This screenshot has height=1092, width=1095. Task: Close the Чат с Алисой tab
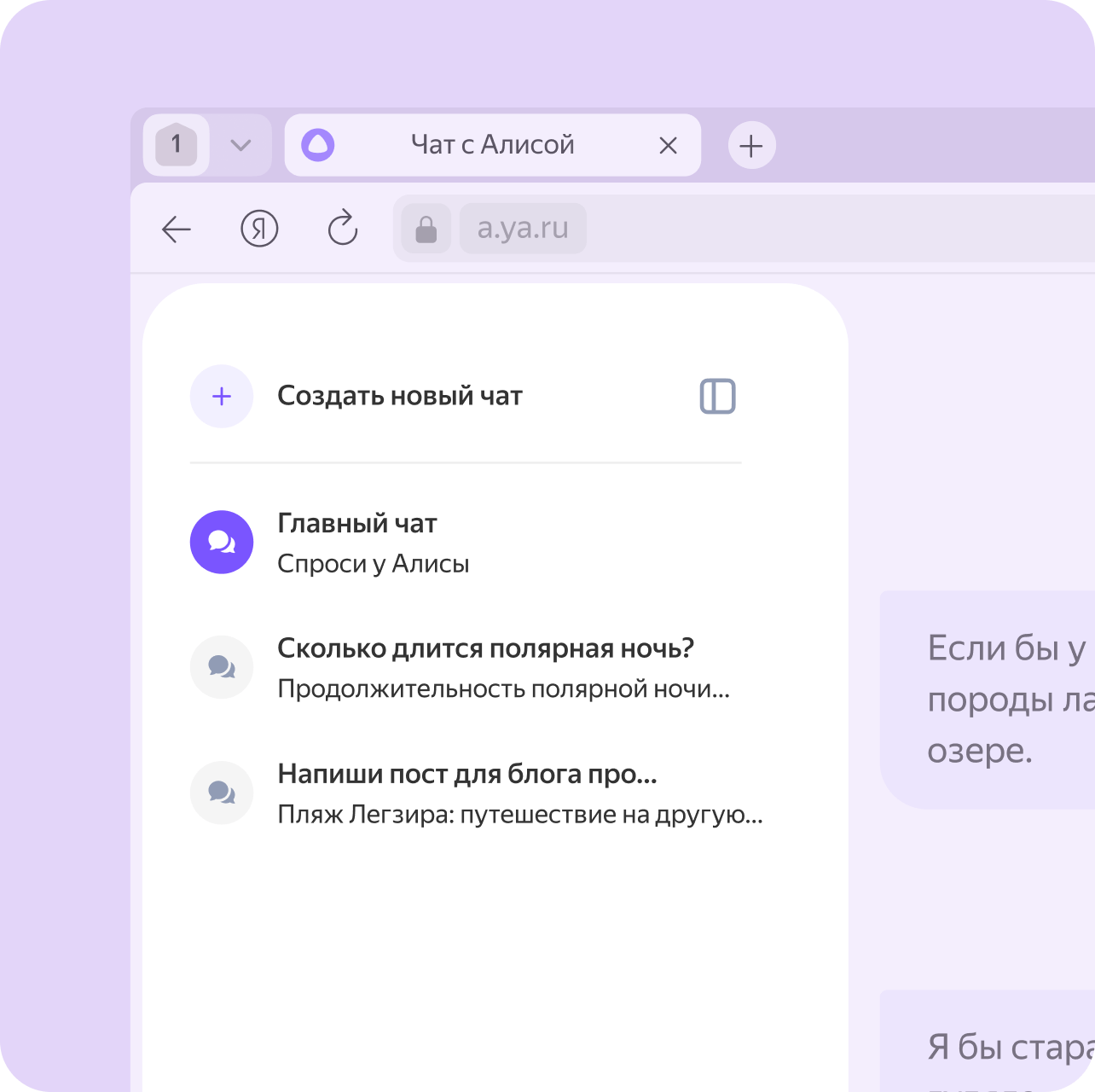point(669,146)
